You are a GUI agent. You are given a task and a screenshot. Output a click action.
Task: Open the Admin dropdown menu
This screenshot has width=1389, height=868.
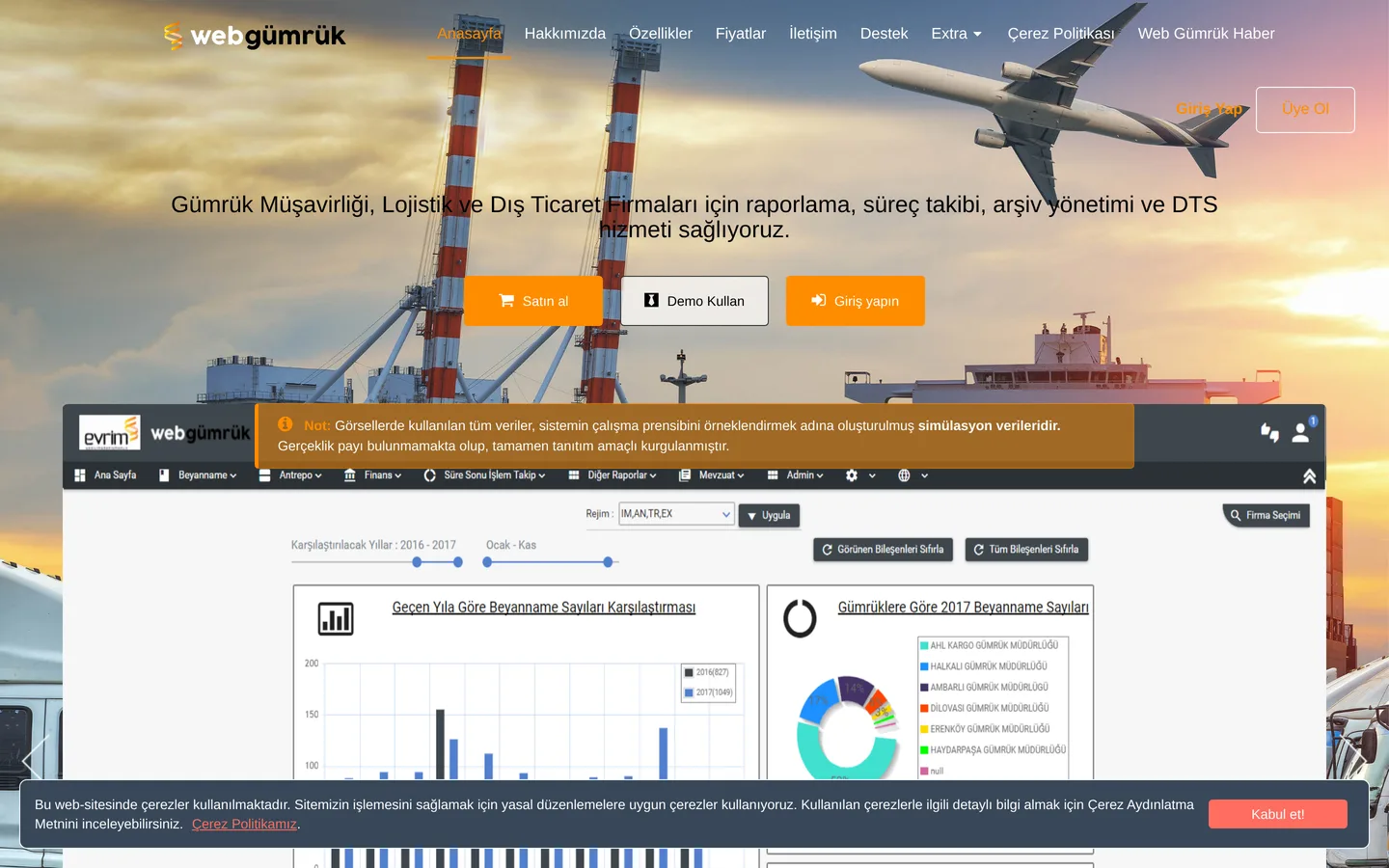tap(796, 475)
